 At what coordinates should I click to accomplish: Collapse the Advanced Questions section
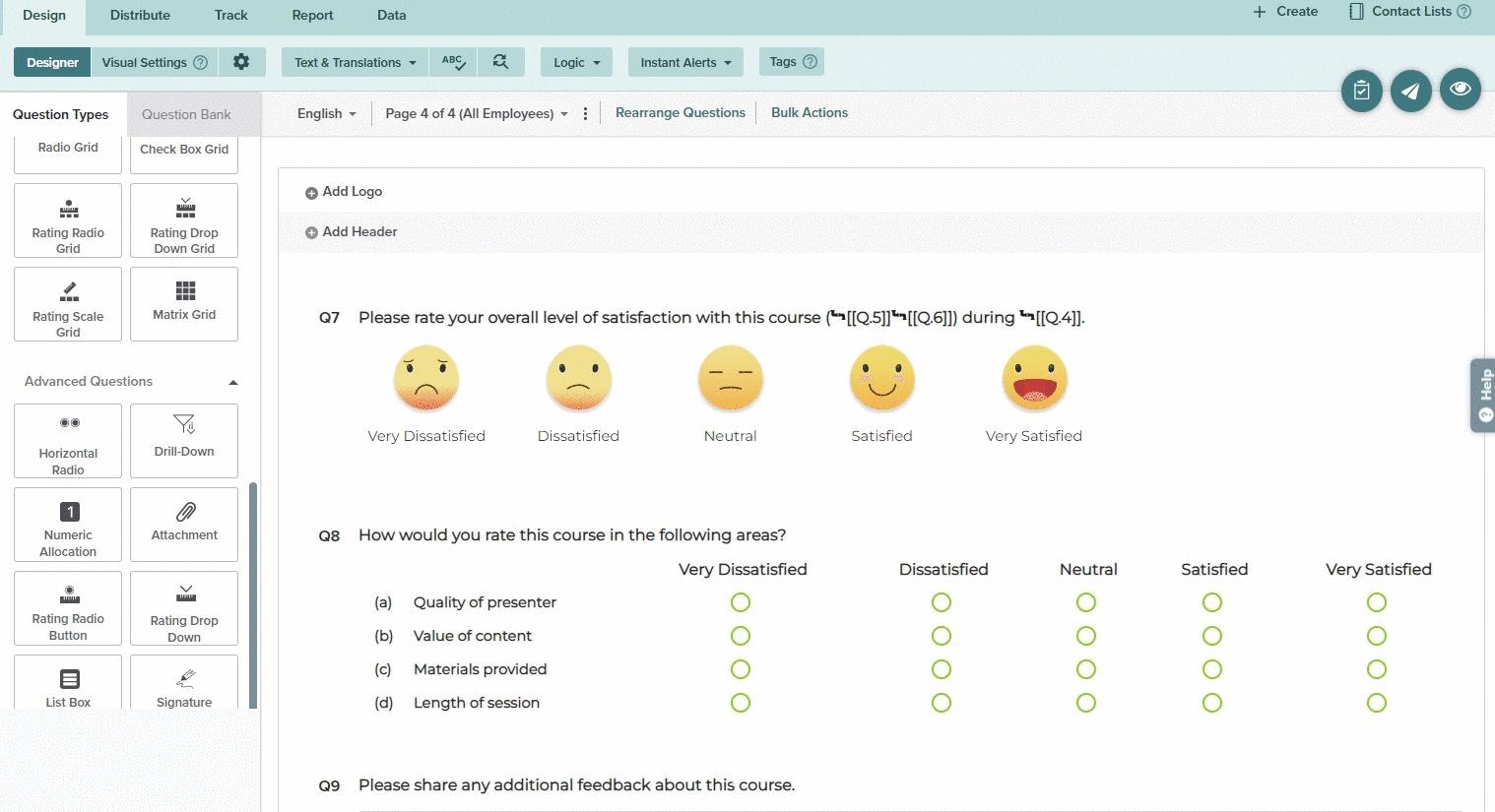pyautogui.click(x=232, y=382)
